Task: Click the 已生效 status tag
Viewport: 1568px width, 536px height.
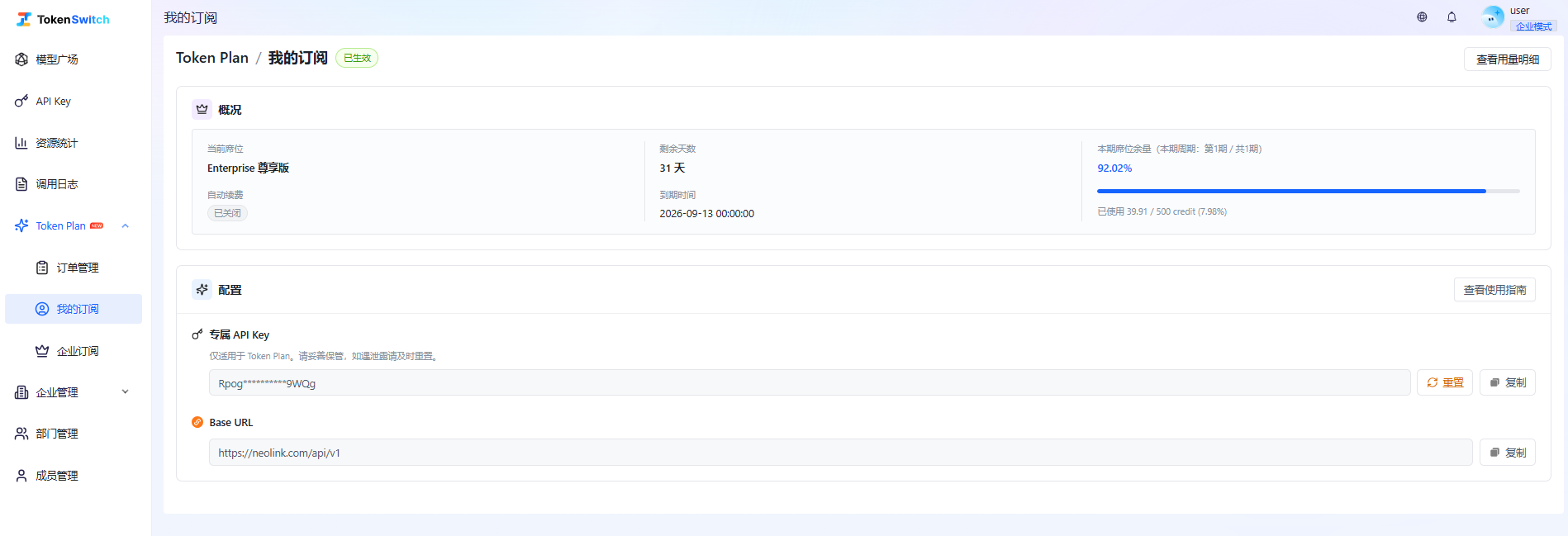Action: [x=357, y=58]
